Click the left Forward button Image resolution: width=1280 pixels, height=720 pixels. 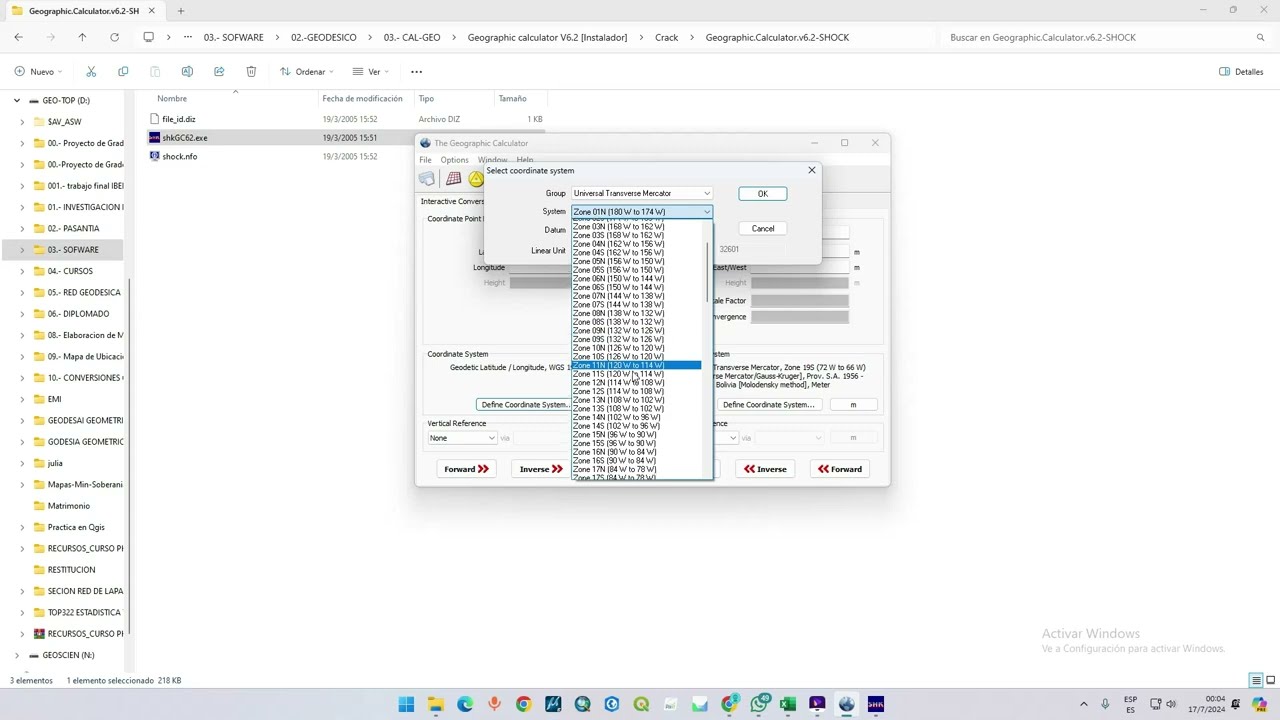tap(466, 469)
